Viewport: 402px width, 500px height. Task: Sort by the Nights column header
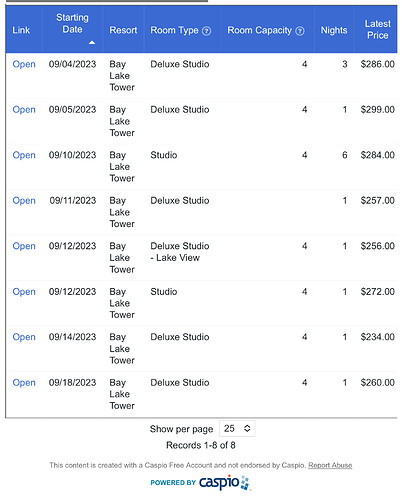coord(334,30)
